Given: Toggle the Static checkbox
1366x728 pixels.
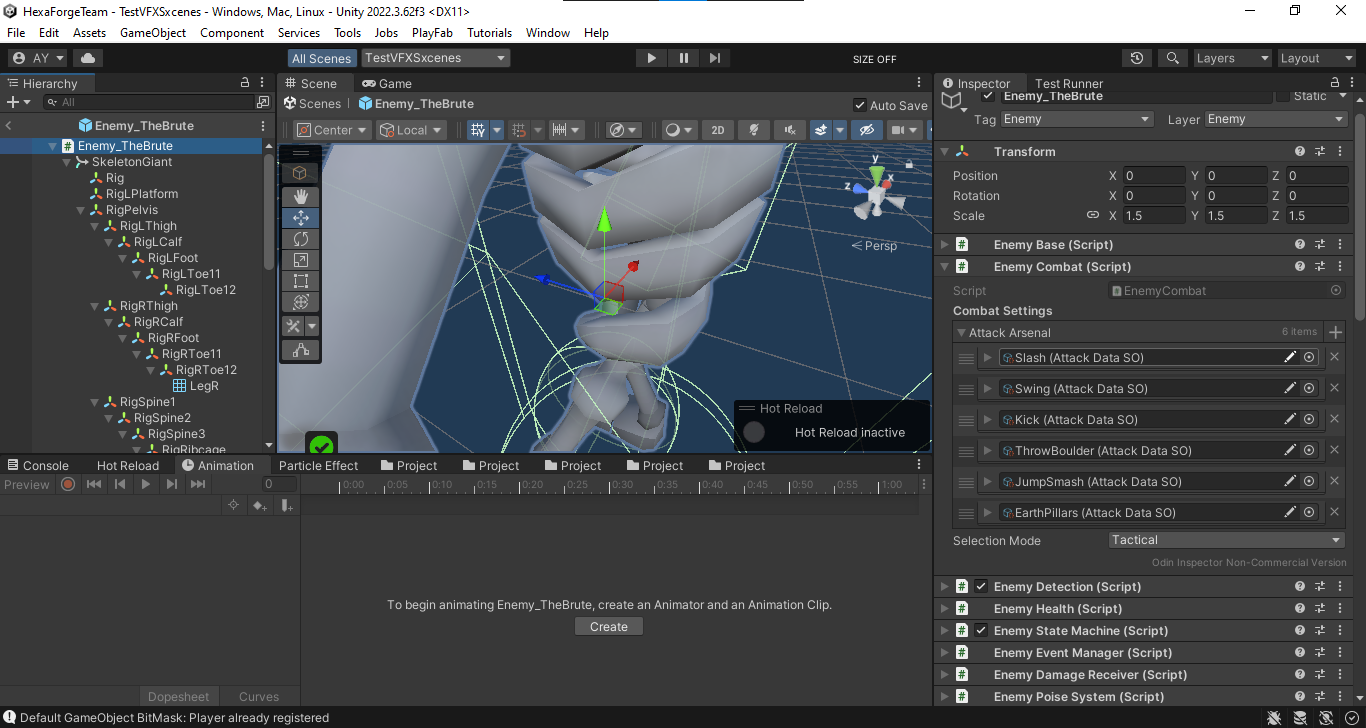Looking at the screenshot, I should tap(1283, 96).
